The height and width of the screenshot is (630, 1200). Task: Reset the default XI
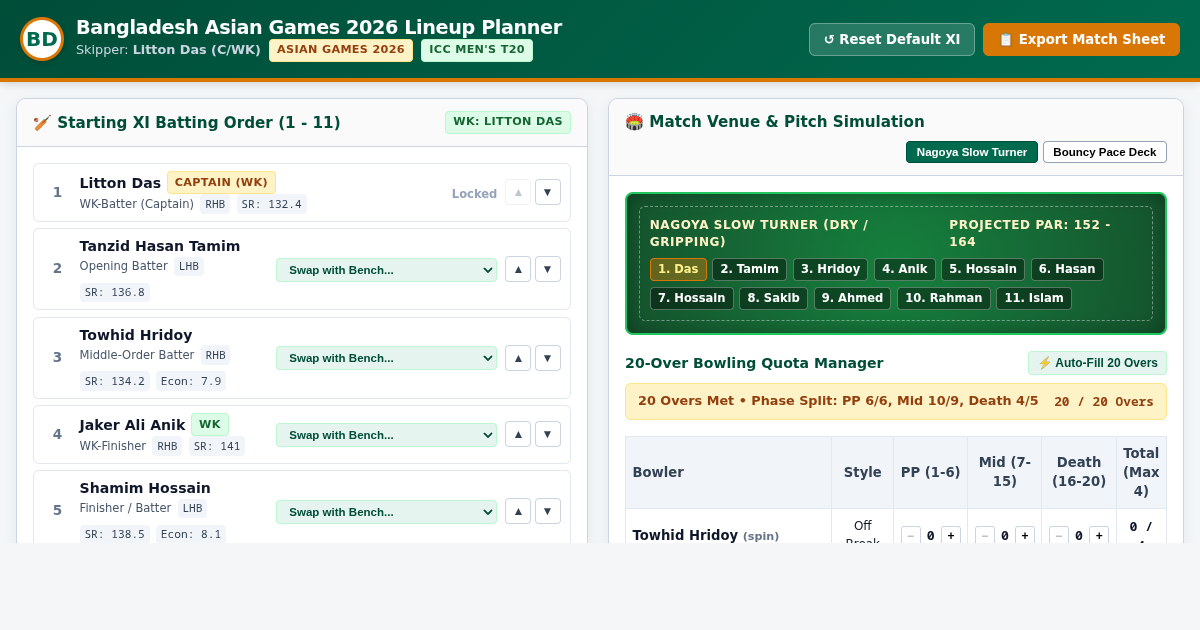point(892,39)
